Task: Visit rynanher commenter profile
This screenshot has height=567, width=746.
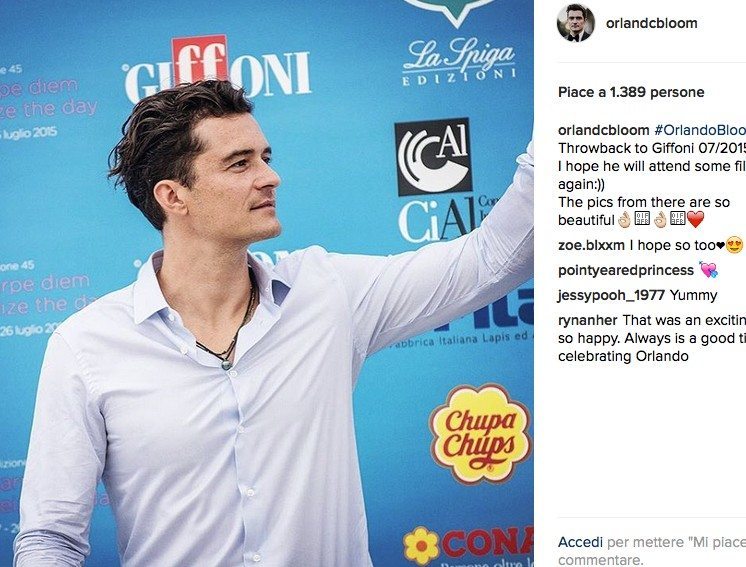Action: [x=588, y=320]
